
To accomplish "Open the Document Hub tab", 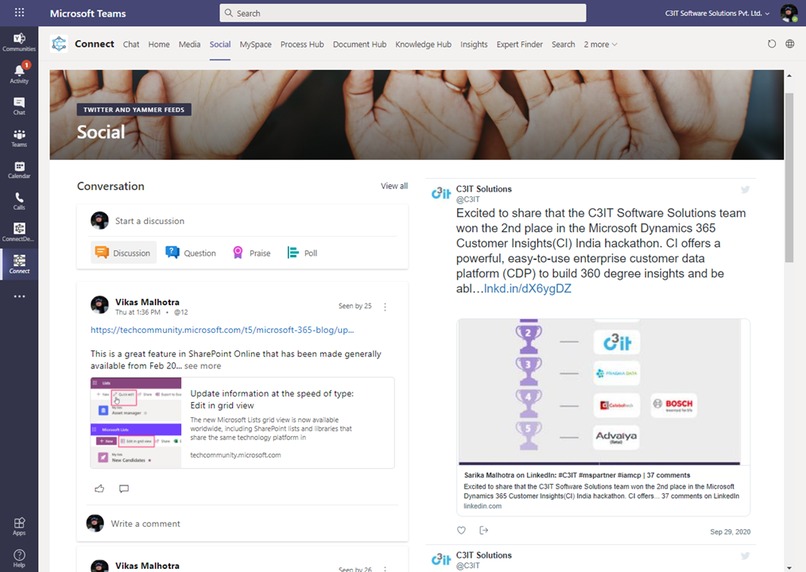I will 359,44.
